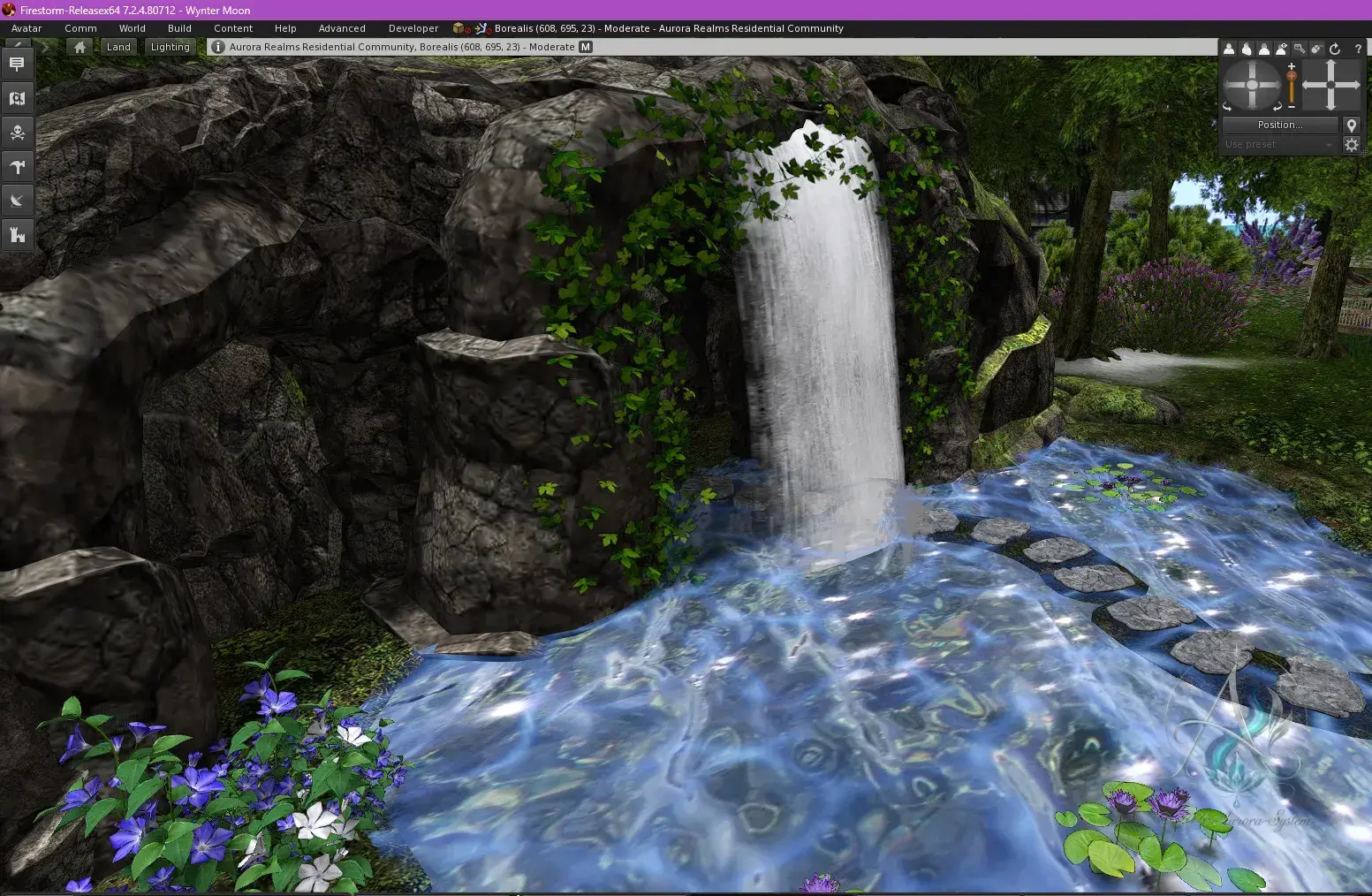The width and height of the screenshot is (1372, 896).
Task: Select rear view camera preset icon
Action: pos(1264,49)
